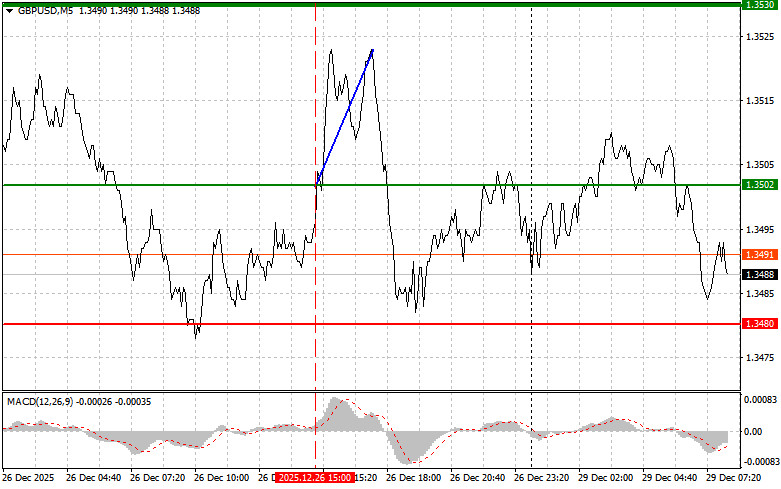Select the 1.3502 green price label

pos(760,185)
